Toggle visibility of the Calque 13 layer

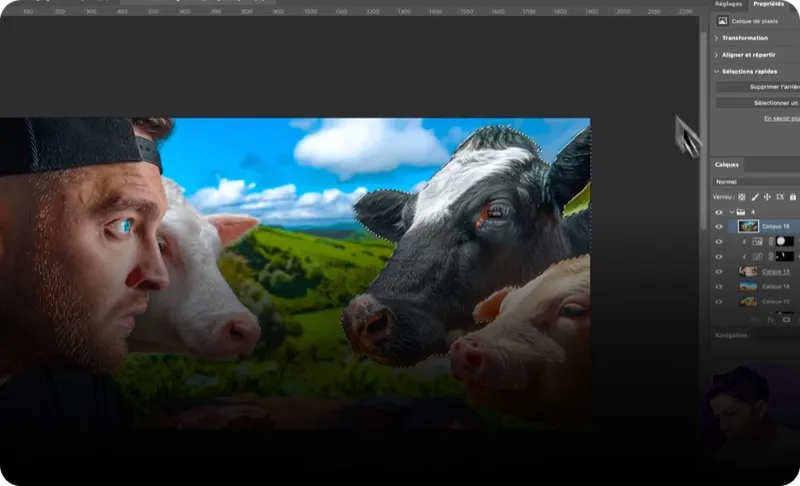[x=718, y=271]
